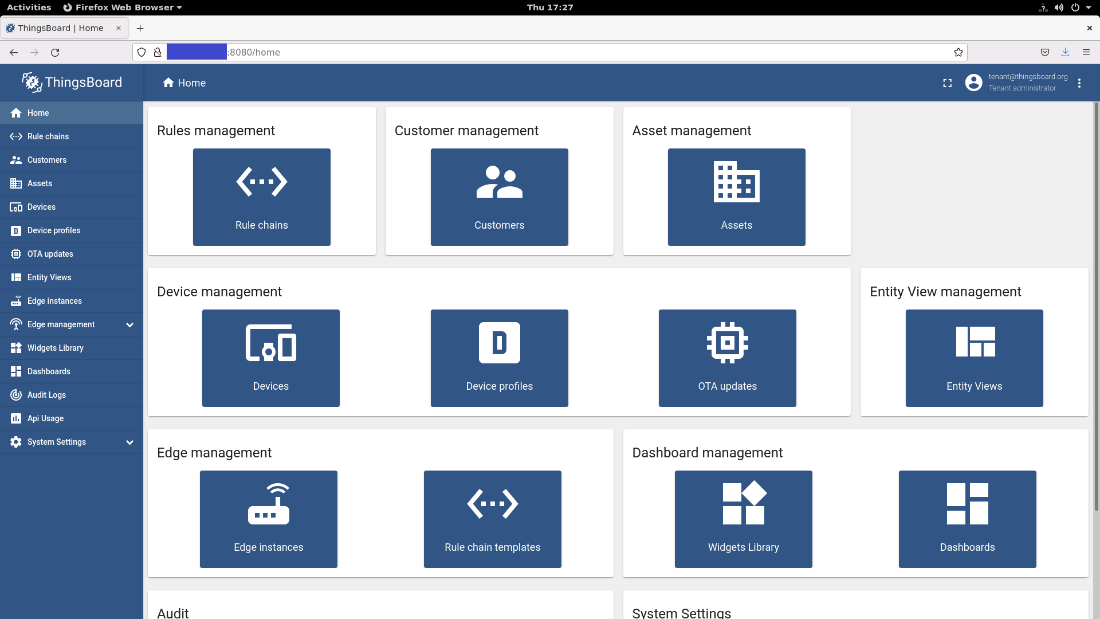Toggle fullscreen mode icon in header
Image resolution: width=1100 pixels, height=619 pixels.
coord(947,83)
